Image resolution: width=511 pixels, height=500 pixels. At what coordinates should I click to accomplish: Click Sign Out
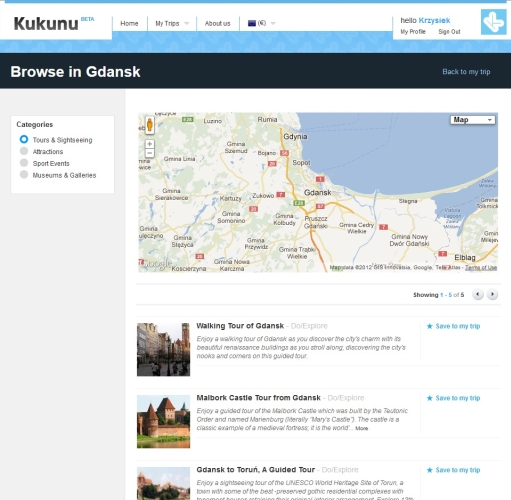(x=449, y=32)
